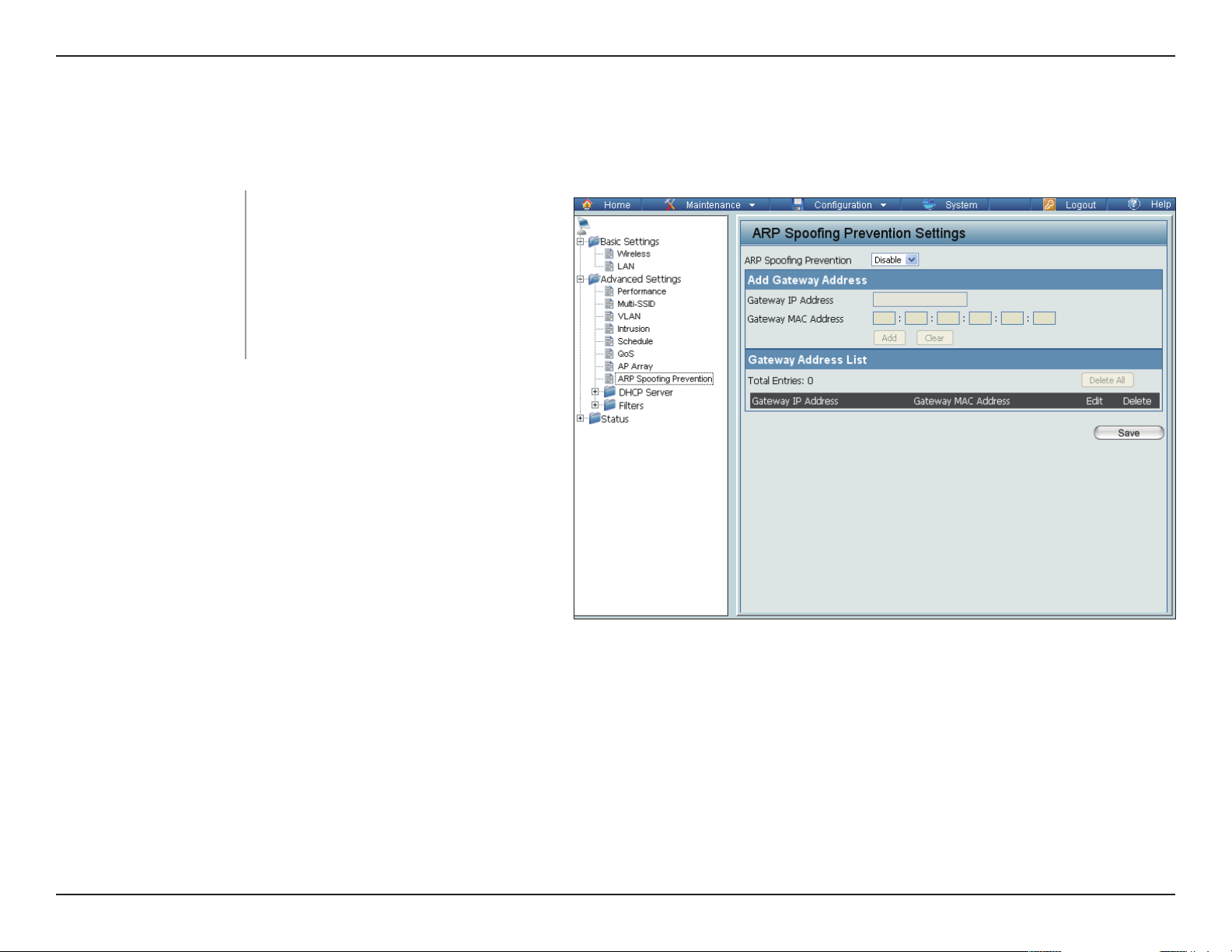1232x952 pixels.
Task: Click the Configuration floppy disk icon
Action: pos(797,204)
